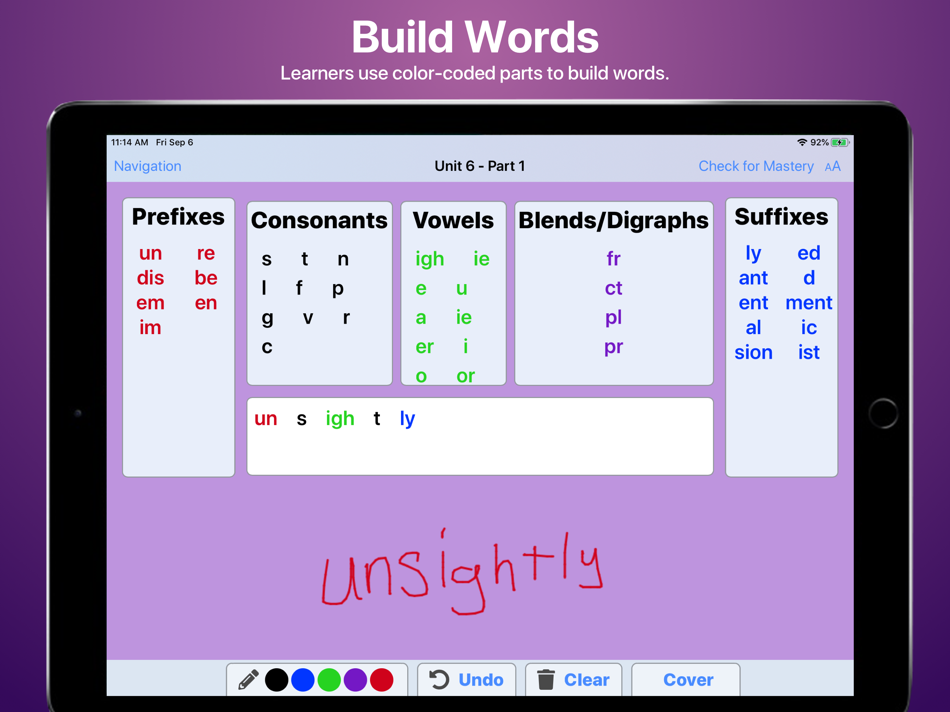
Task: Click Check for Mastery
Action: [x=757, y=166]
